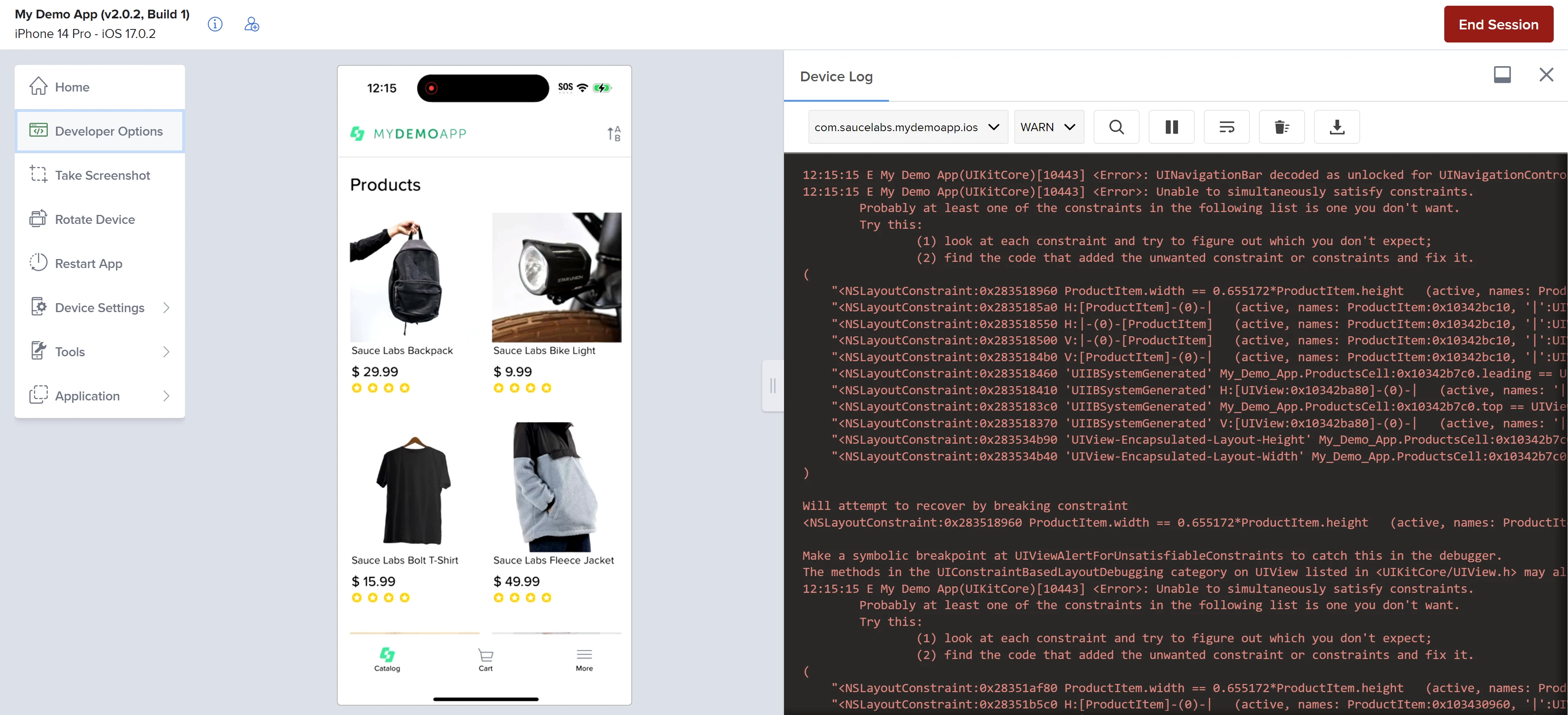The image size is (1568, 715).
Task: Click the invite user icon in the header
Action: tap(252, 25)
